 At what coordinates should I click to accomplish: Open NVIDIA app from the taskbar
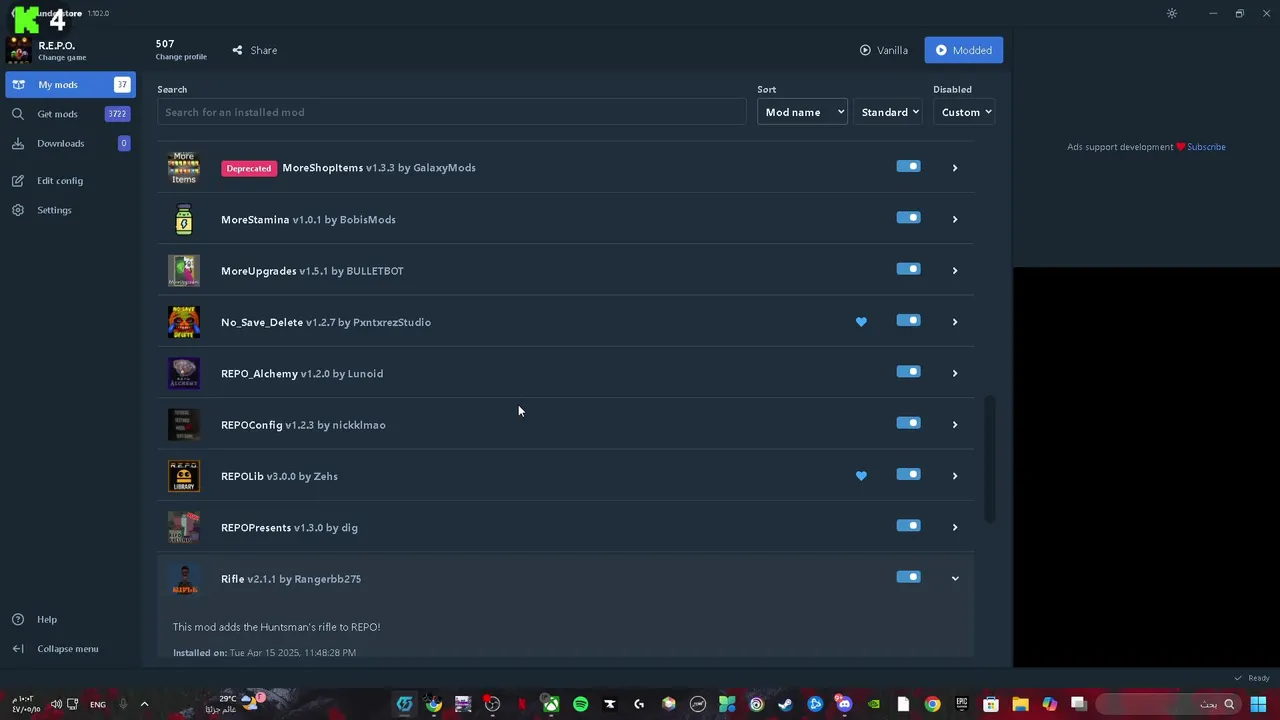(874, 704)
